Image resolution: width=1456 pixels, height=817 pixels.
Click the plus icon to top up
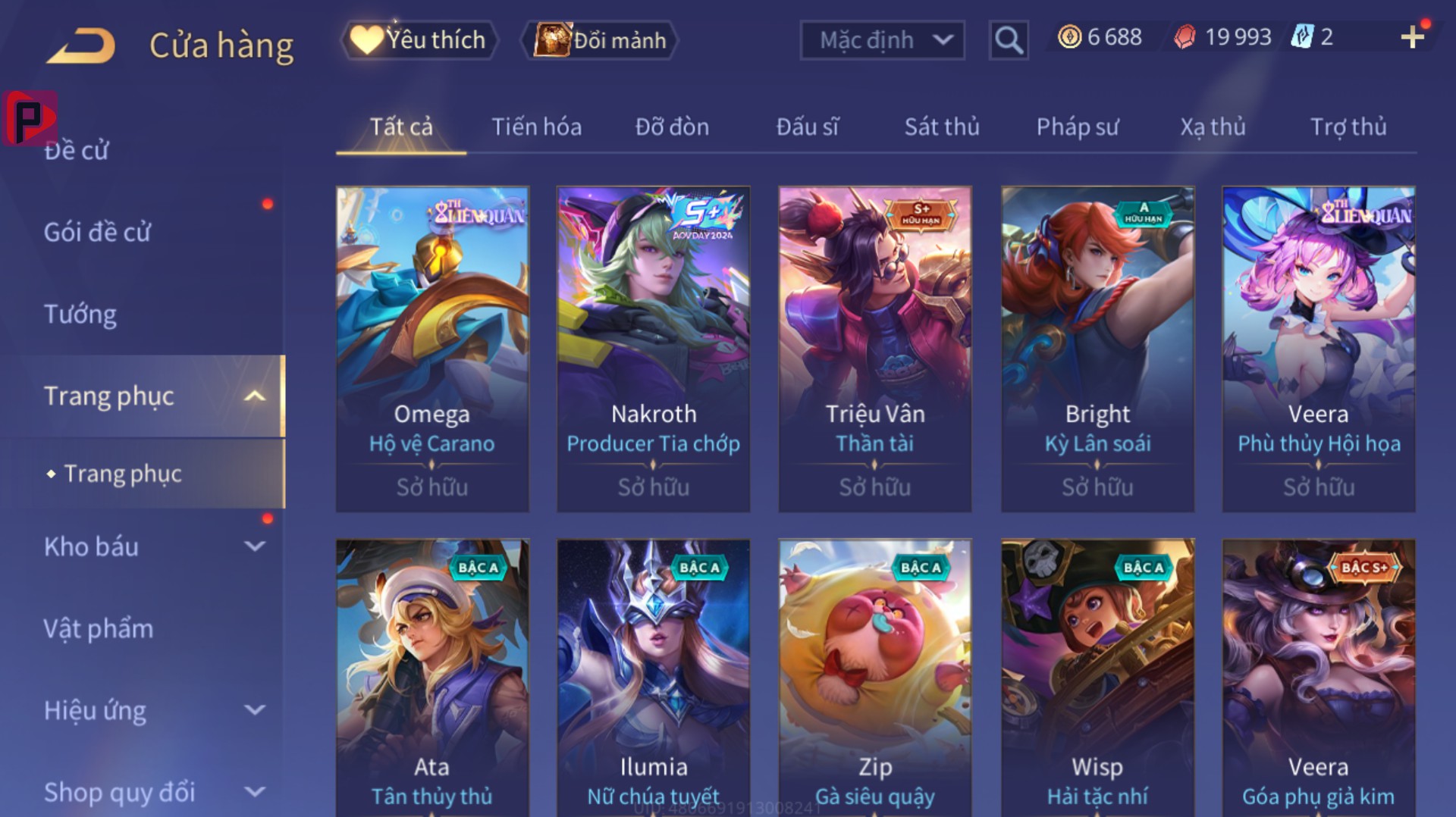tap(1412, 36)
